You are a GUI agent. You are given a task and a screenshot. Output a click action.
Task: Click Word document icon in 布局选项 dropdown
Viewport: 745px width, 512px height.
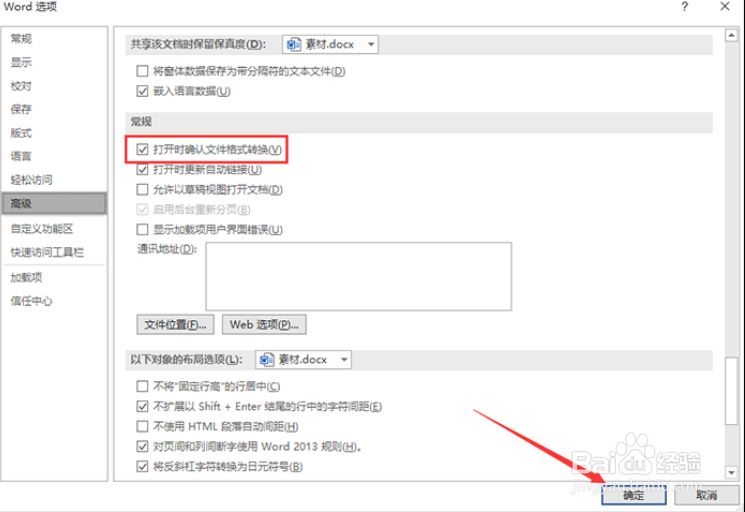point(267,360)
